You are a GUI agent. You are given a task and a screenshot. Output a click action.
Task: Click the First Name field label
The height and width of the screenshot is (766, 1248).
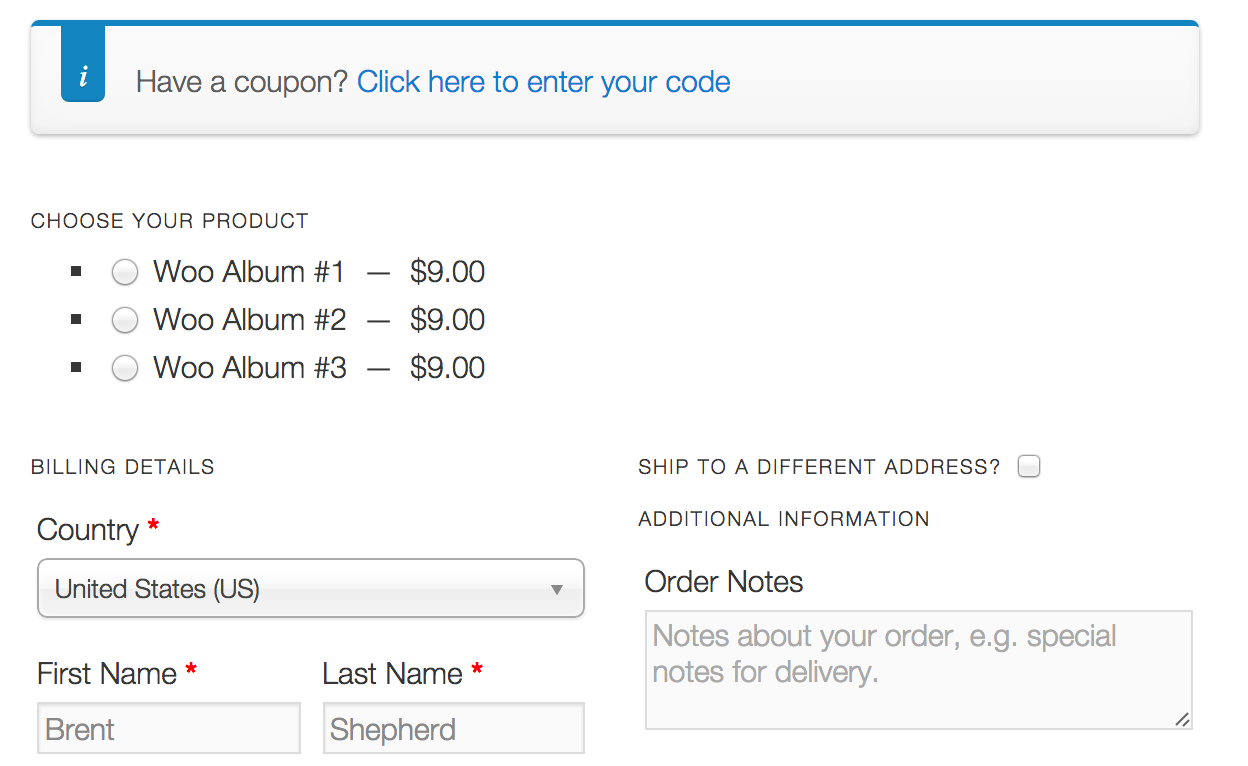pos(107,674)
